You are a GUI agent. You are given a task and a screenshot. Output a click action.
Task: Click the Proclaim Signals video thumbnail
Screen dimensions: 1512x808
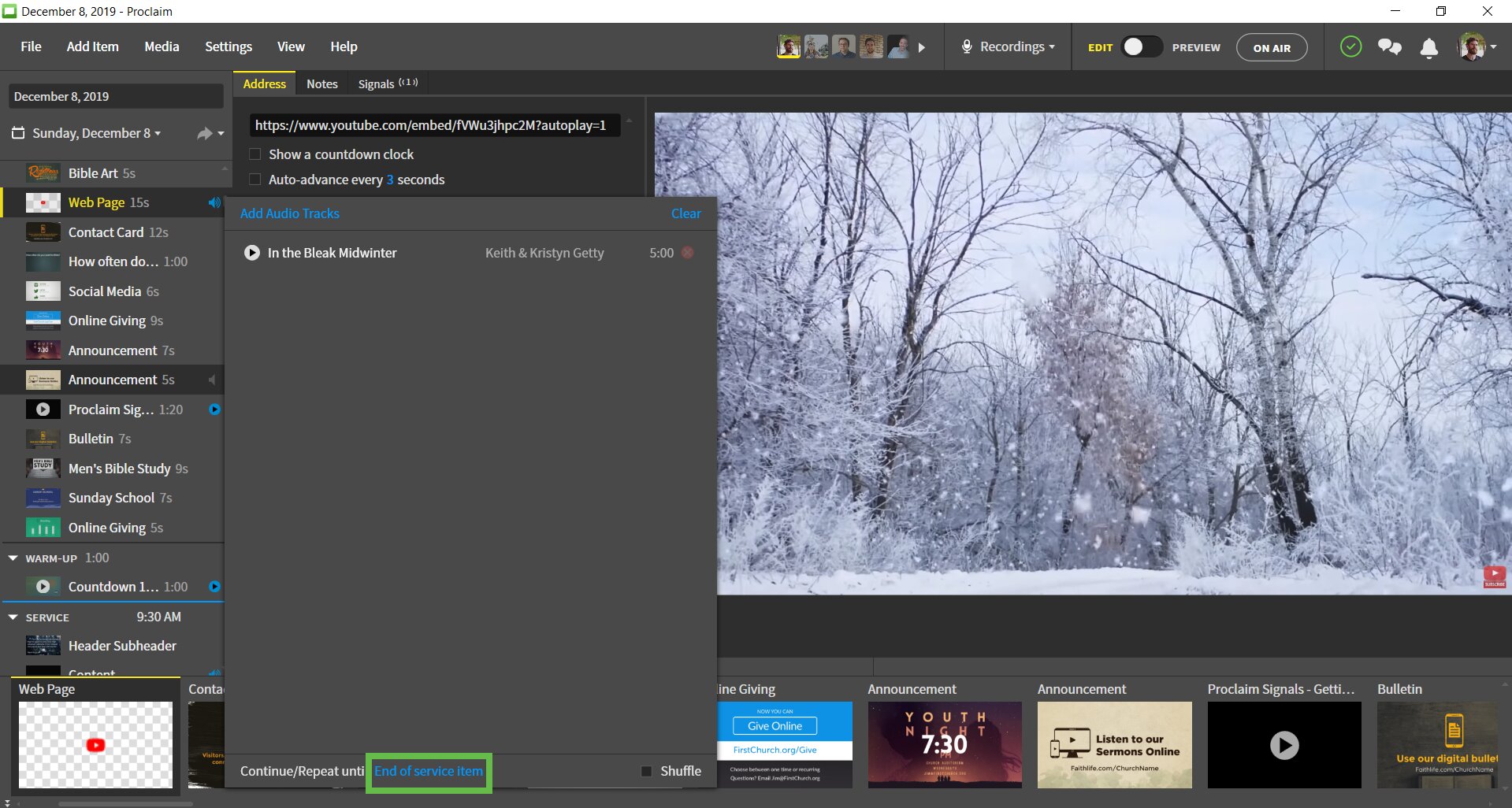tap(1284, 745)
